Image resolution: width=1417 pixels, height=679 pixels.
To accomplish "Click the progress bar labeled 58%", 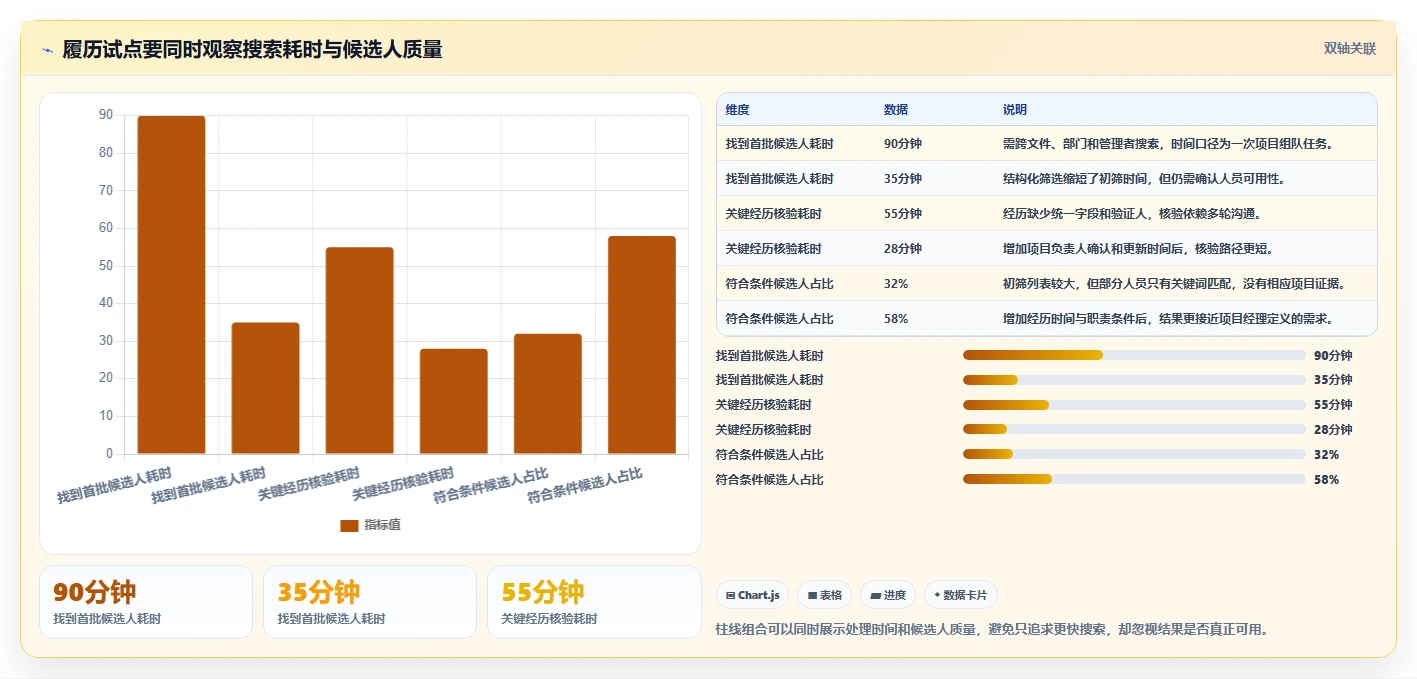I will [1134, 480].
